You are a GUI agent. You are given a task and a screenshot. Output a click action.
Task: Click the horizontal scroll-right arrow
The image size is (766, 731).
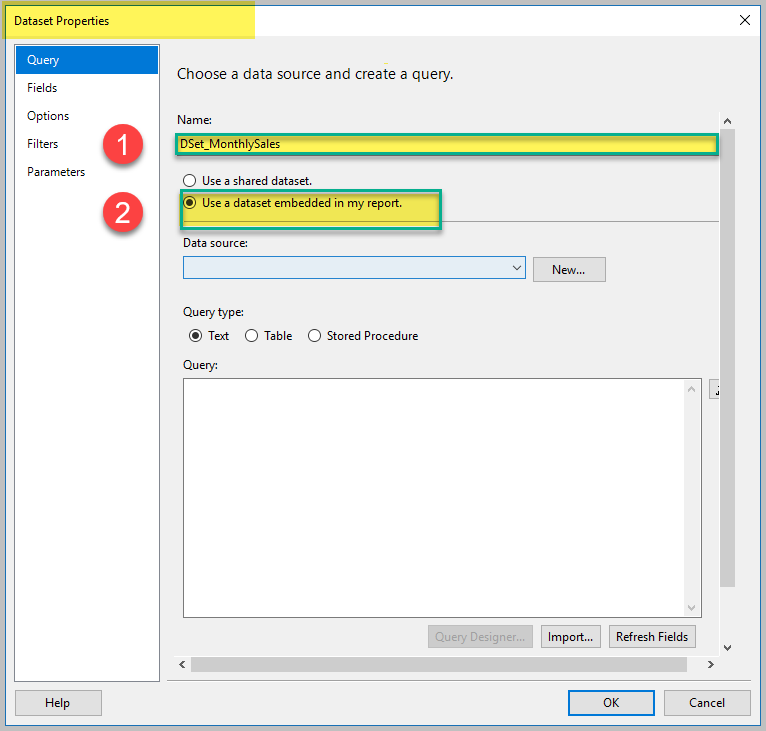pyautogui.click(x=711, y=665)
